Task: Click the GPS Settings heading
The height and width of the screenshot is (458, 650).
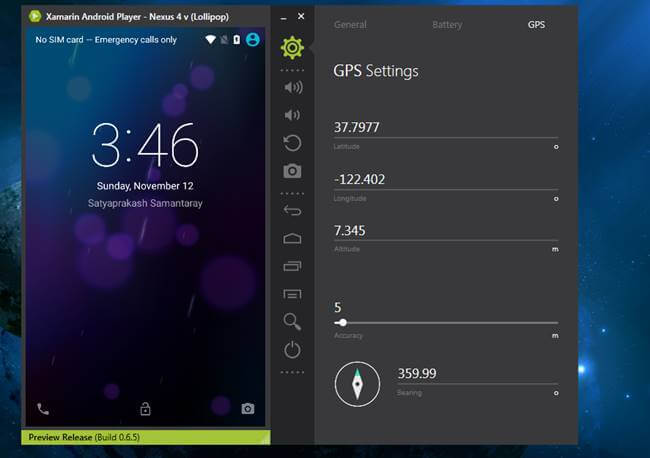Action: 376,71
